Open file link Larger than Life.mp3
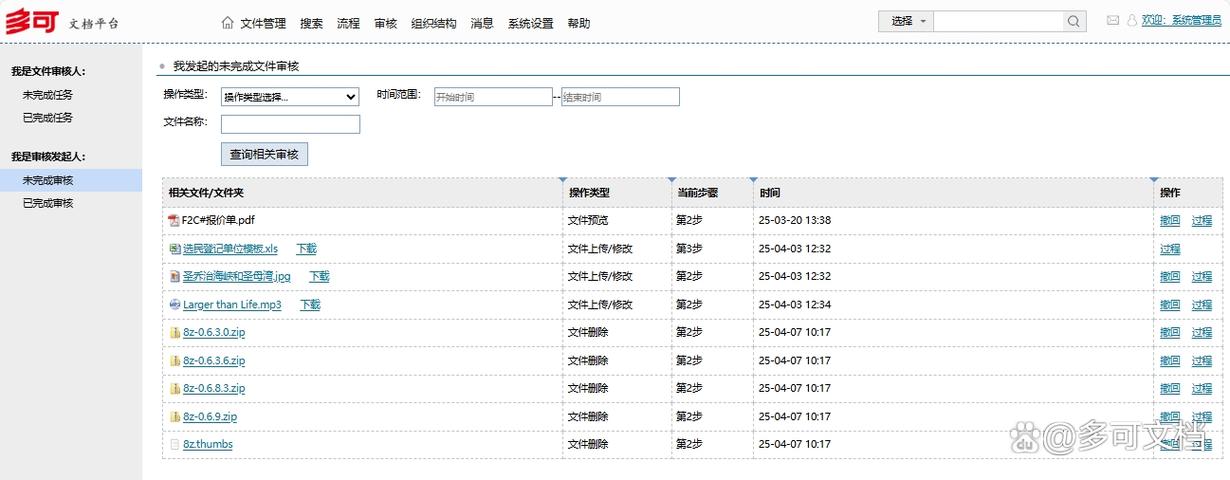 (x=232, y=304)
